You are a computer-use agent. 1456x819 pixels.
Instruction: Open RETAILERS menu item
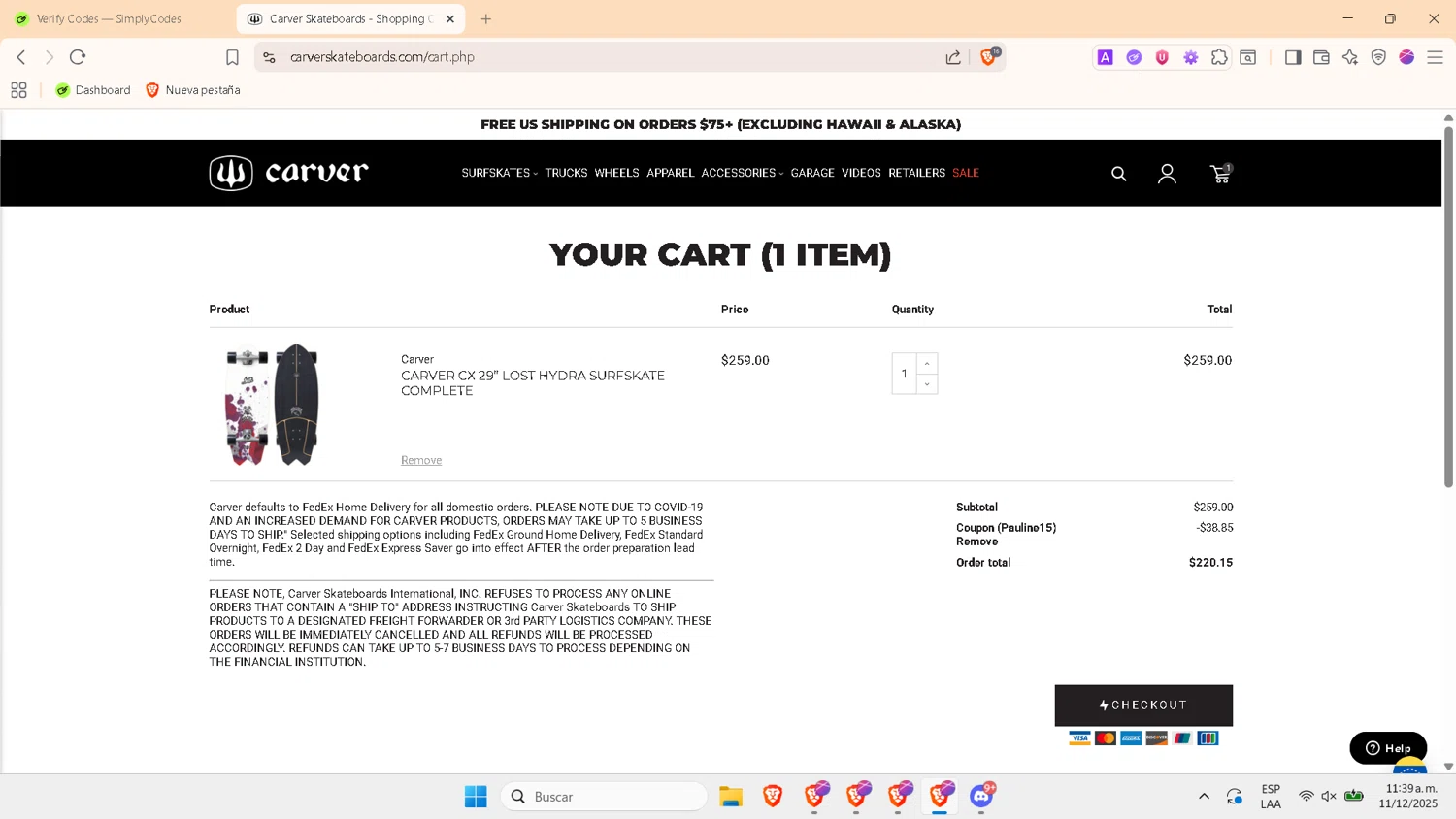(x=916, y=173)
